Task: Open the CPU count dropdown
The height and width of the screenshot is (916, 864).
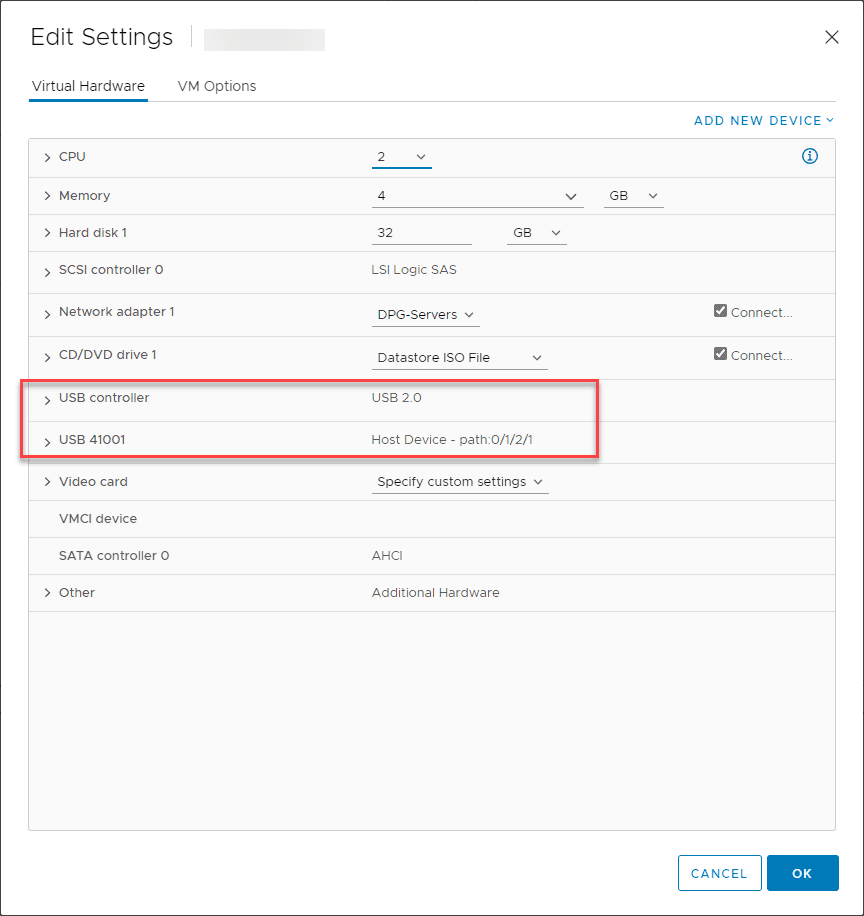Action: (x=402, y=157)
